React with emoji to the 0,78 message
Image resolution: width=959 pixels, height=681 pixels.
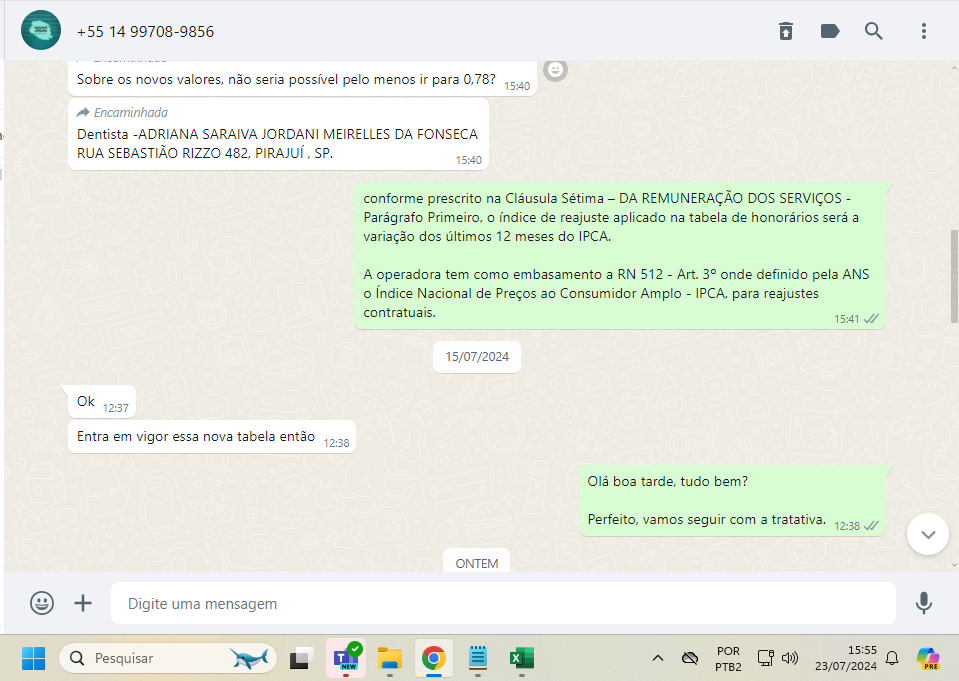coord(556,70)
